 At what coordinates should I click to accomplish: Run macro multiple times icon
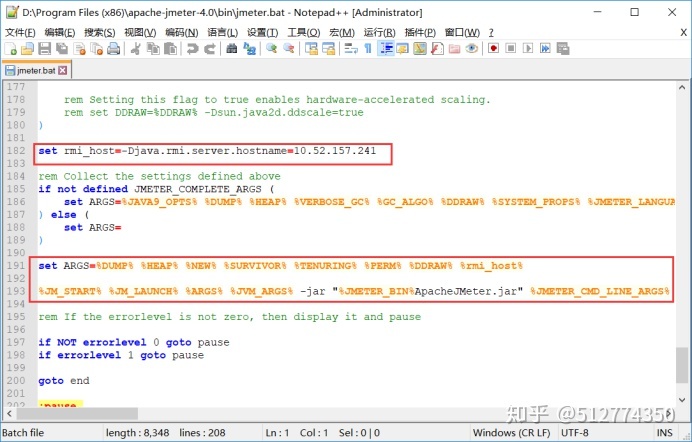click(545, 49)
